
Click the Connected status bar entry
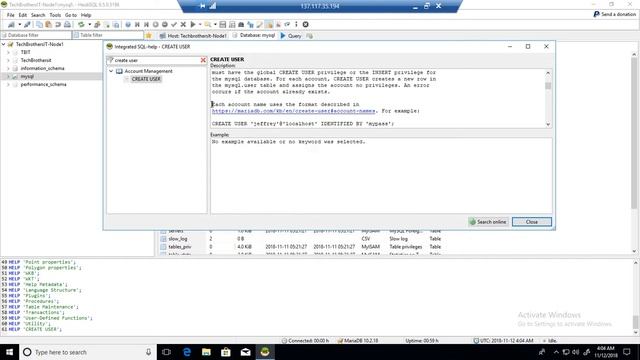[305, 340]
